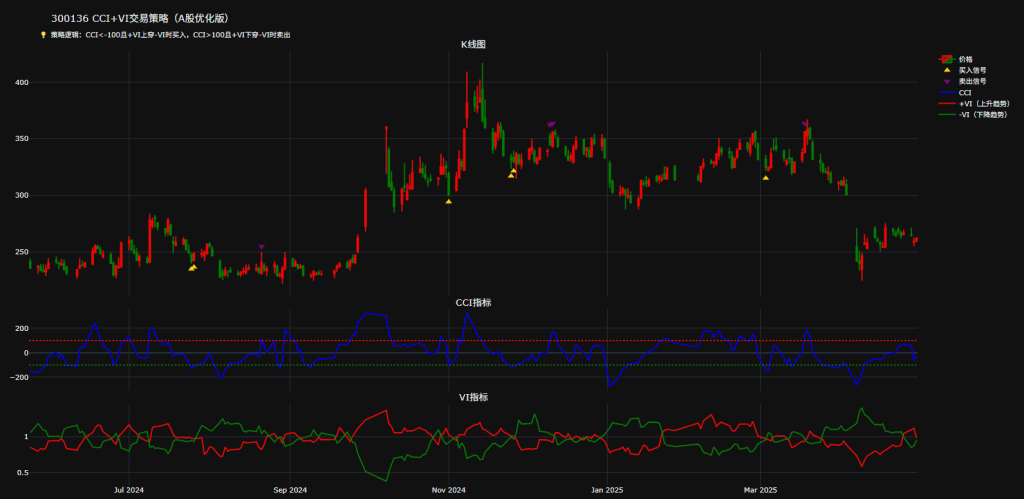The image size is (1024, 499).
Task: Click the chart title 300136 CCI+VI交易策略
Action: [140, 18]
